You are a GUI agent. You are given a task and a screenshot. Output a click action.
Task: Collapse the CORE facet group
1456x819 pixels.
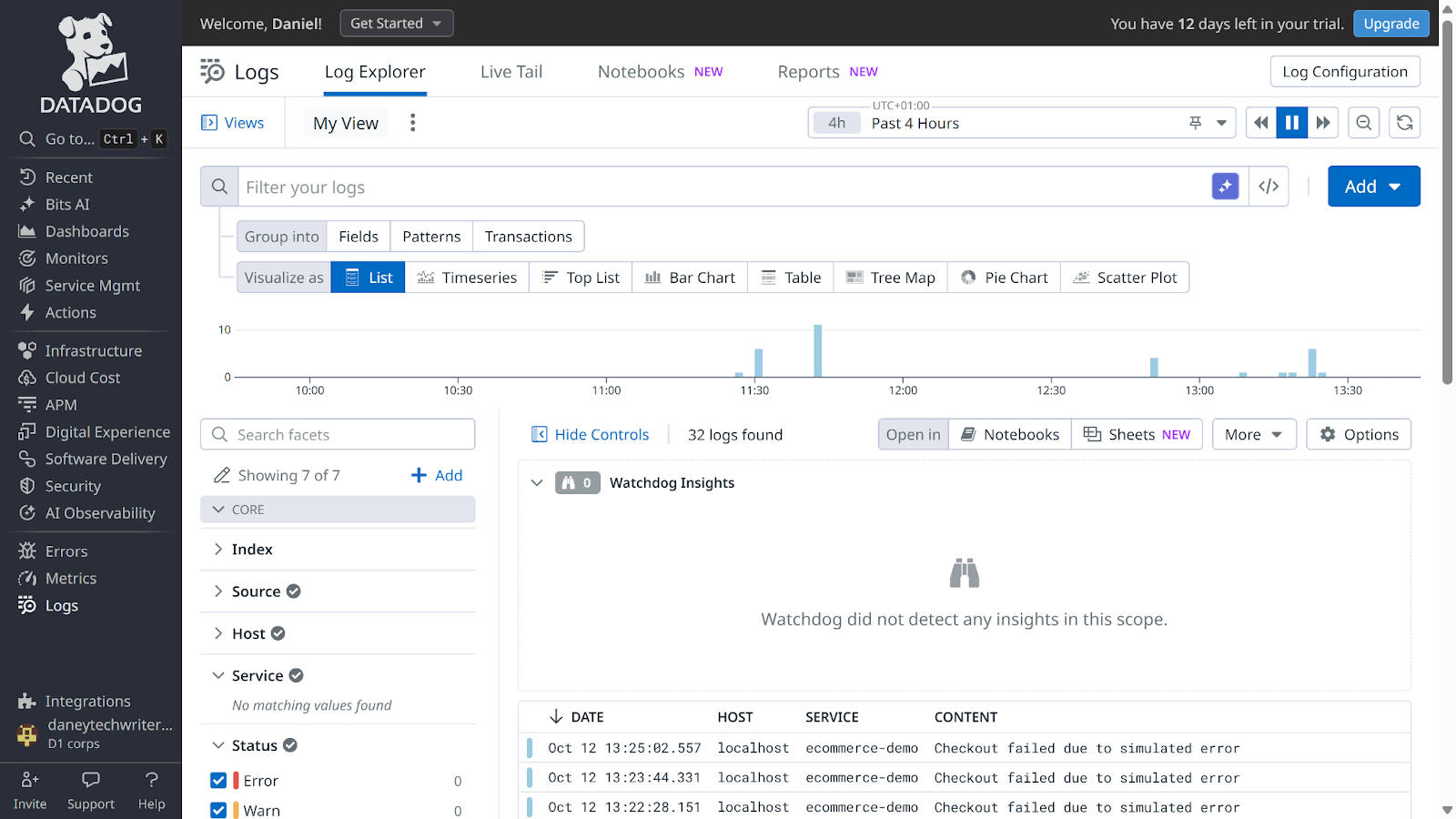pos(338,510)
